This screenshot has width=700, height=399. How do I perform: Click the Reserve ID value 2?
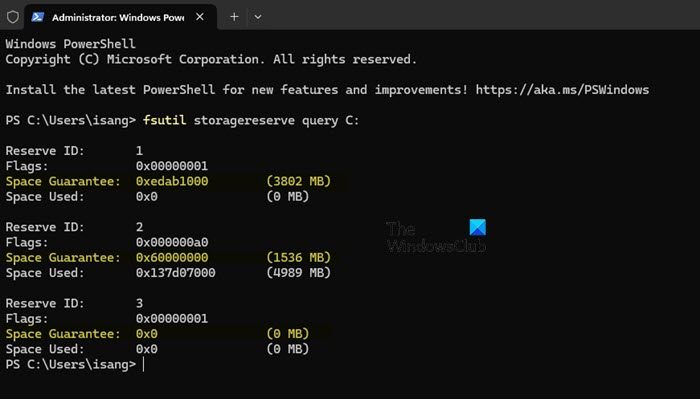tap(139, 227)
